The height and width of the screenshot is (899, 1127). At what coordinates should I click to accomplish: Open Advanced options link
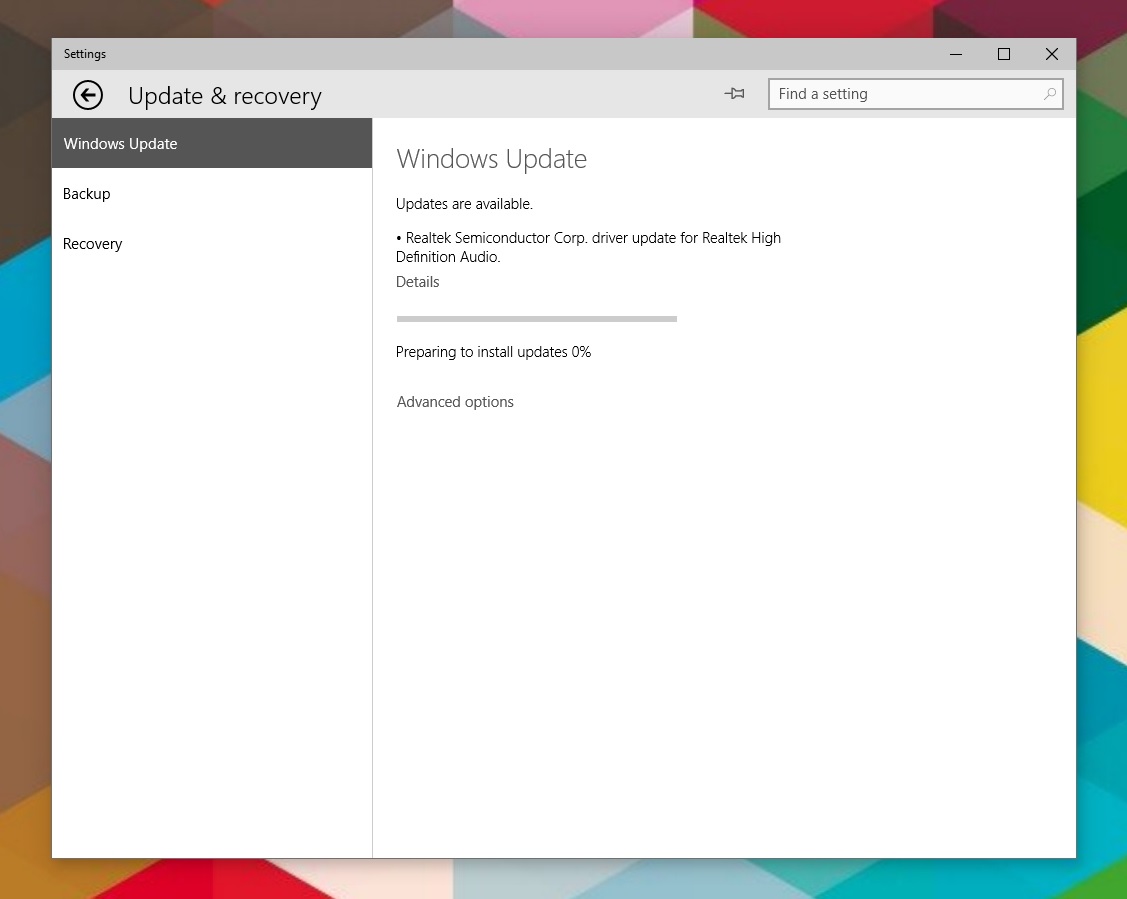(455, 402)
